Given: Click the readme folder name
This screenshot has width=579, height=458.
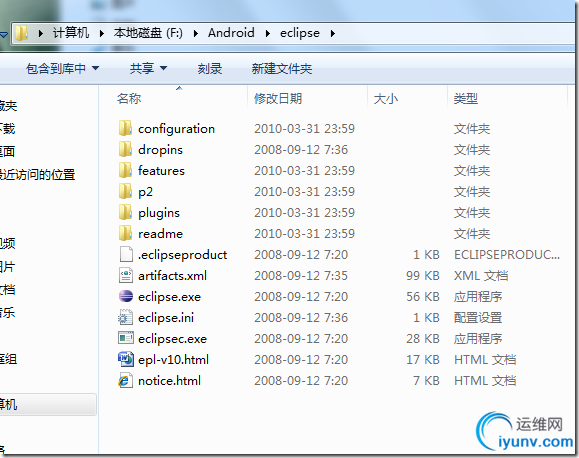Looking at the screenshot, I should click(161, 234).
